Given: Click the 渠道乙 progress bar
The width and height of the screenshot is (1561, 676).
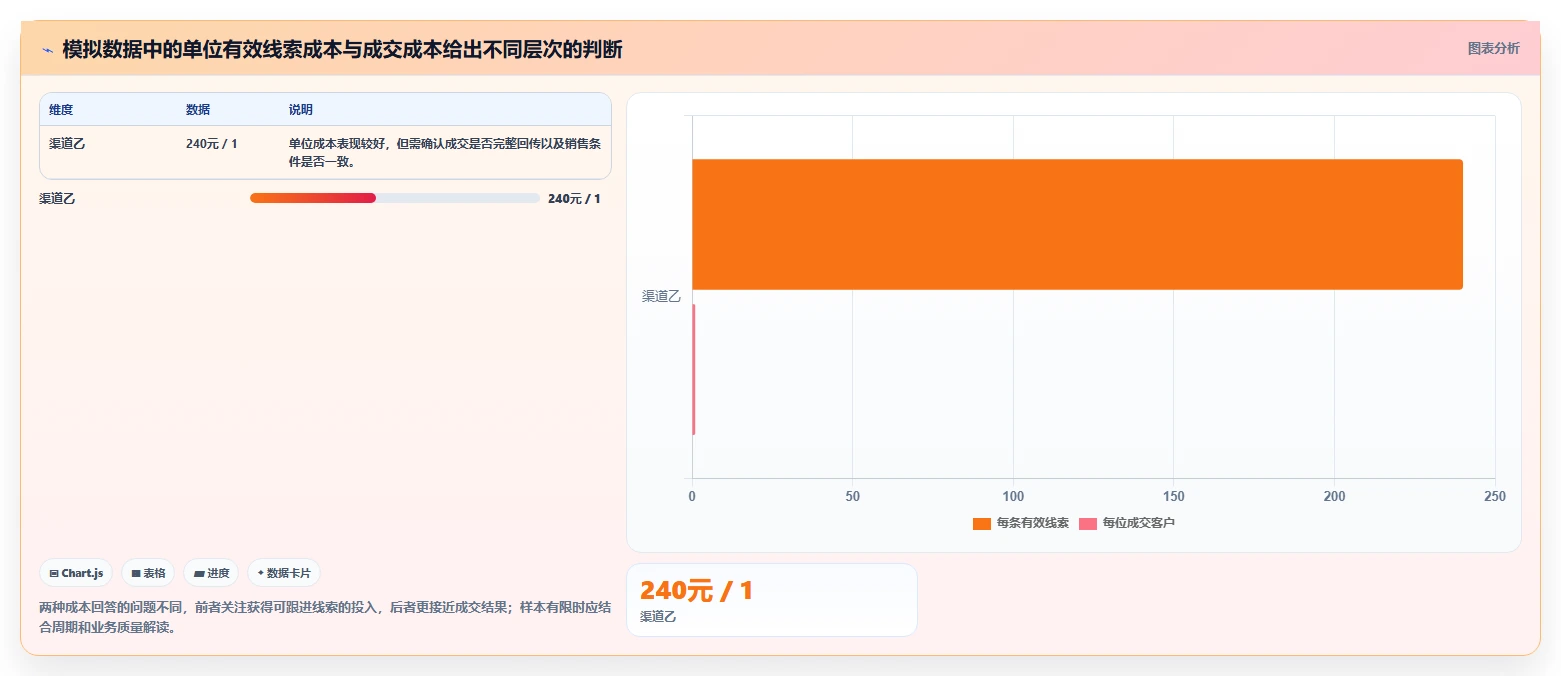Looking at the screenshot, I should 395,198.
